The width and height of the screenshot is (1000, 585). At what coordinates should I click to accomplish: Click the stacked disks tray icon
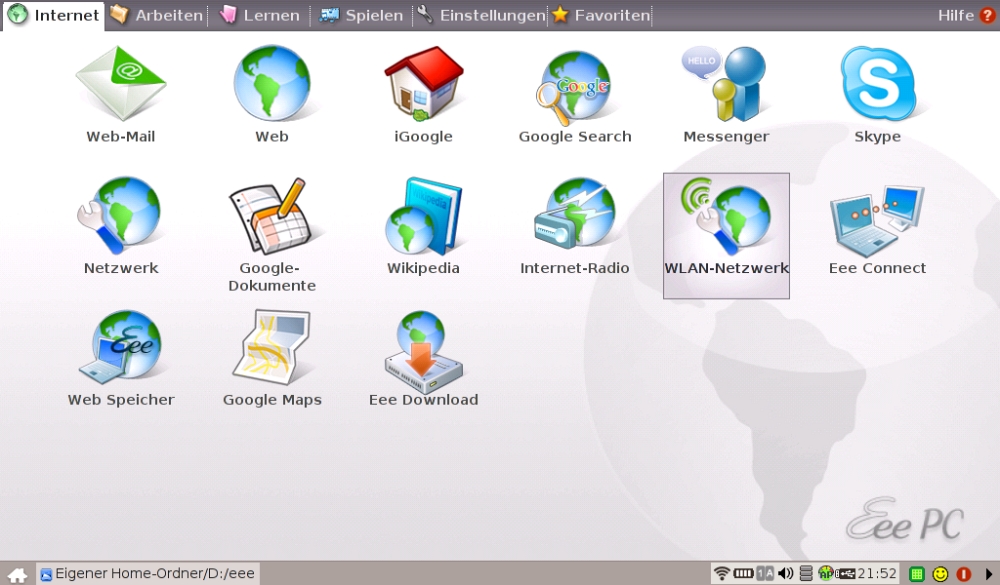806,574
